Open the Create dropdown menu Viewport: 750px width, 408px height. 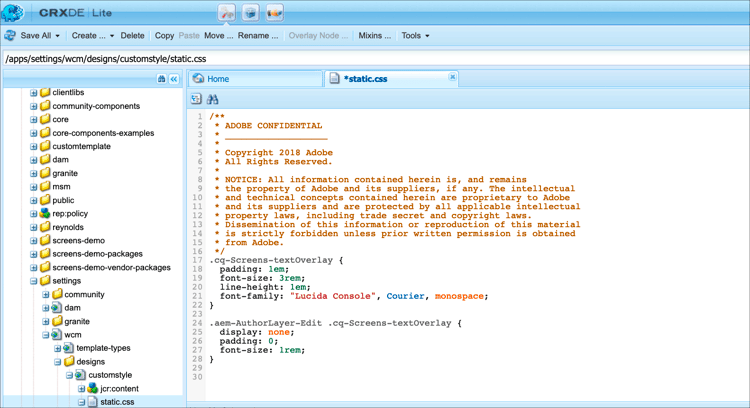tap(112, 36)
